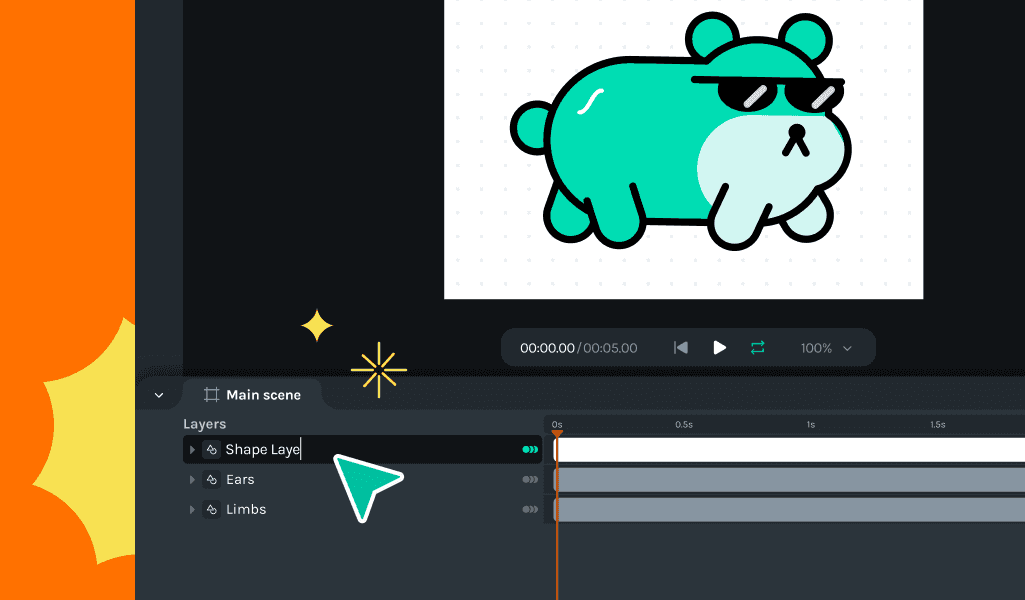The height and width of the screenshot is (600, 1025).
Task: Enable the loop playback icon
Action: (x=757, y=347)
